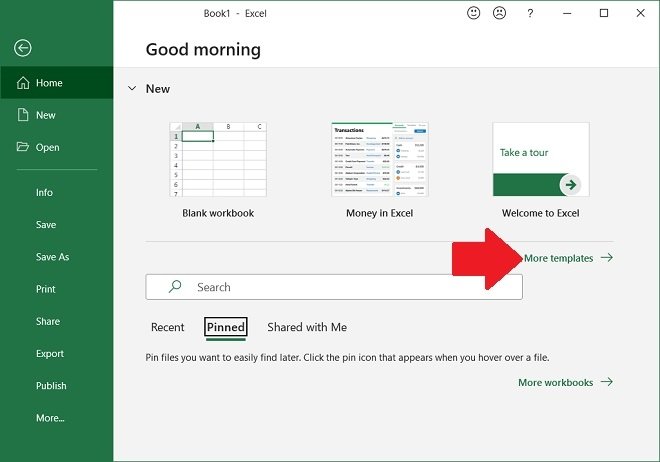Open the New page in the sidebar

pos(57,115)
